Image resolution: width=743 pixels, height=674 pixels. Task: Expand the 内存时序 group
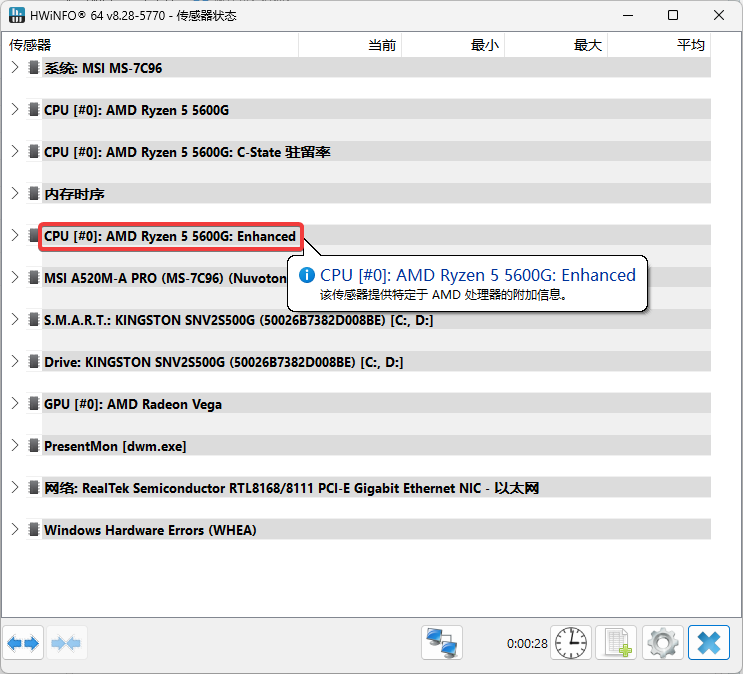click(15, 193)
